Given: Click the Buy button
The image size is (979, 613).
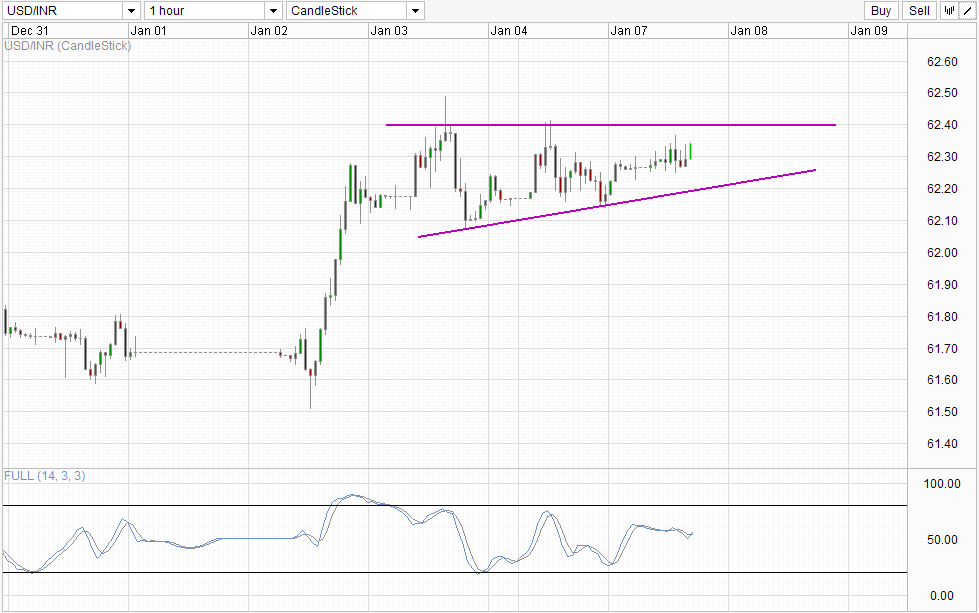Looking at the screenshot, I should [x=881, y=11].
